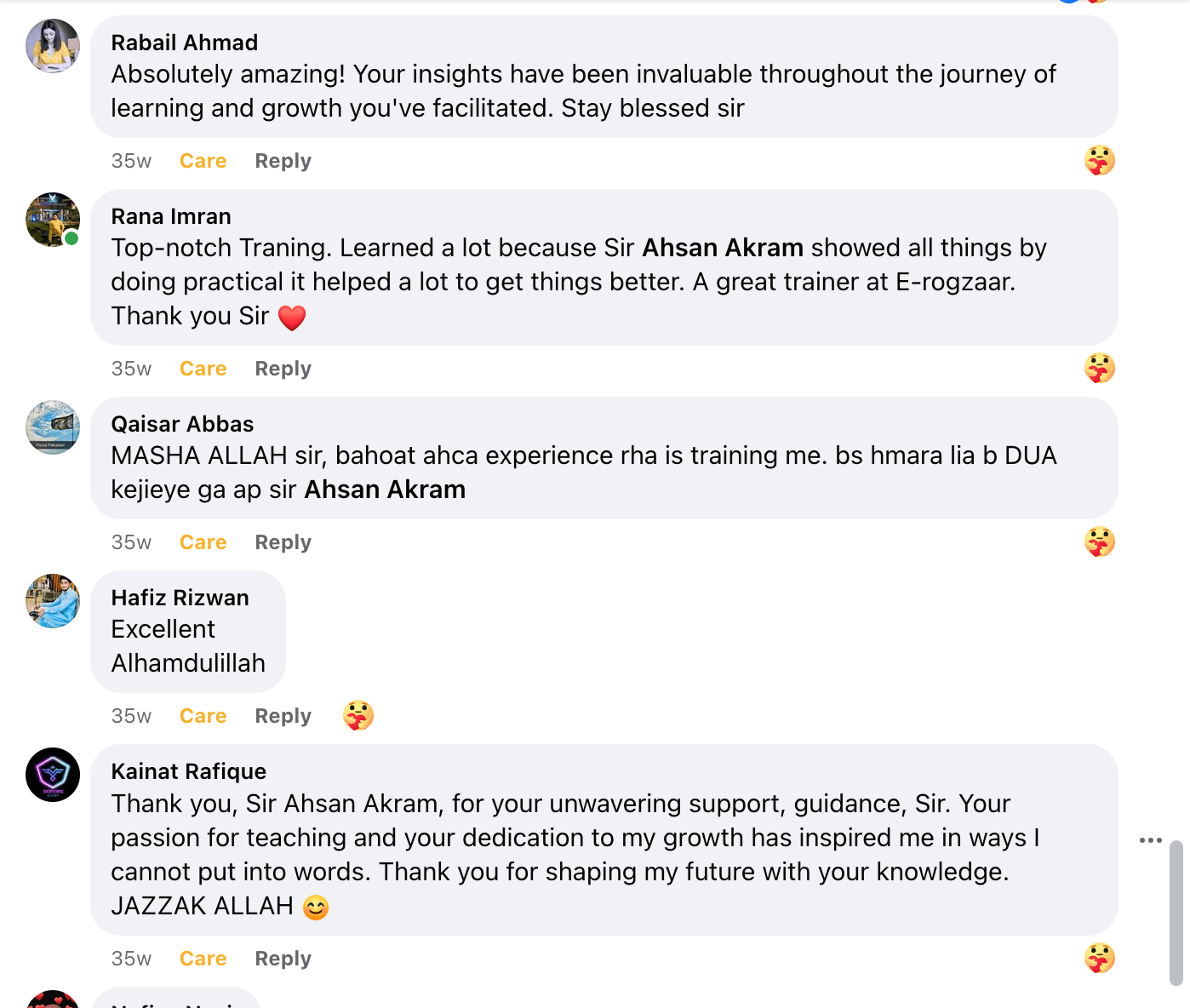The height and width of the screenshot is (1008, 1190).
Task: Open Hafiz Rizwan's profile picture
Action: [53, 601]
